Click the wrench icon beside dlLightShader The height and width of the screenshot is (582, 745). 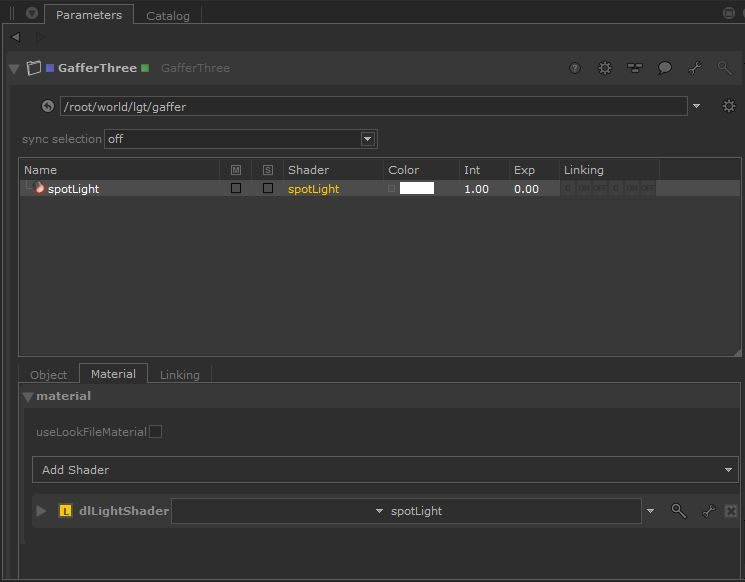point(708,511)
